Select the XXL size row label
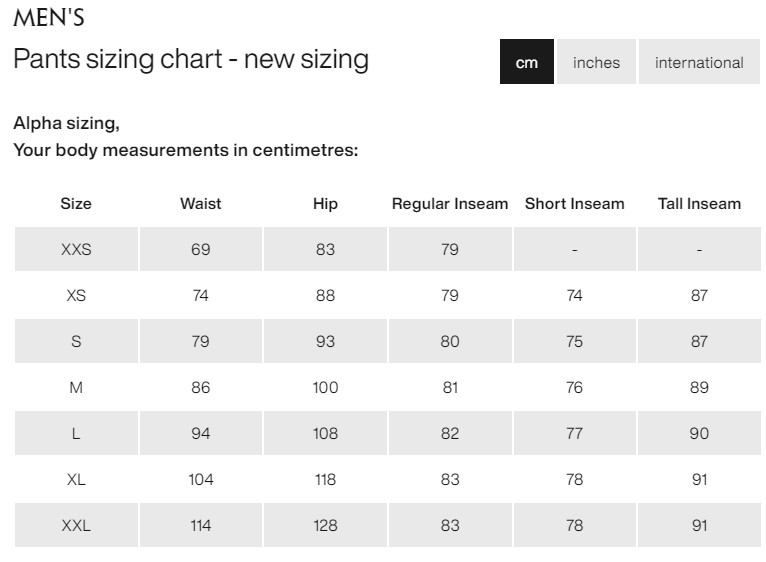Screen dimensions: 766x562 tap(76, 526)
